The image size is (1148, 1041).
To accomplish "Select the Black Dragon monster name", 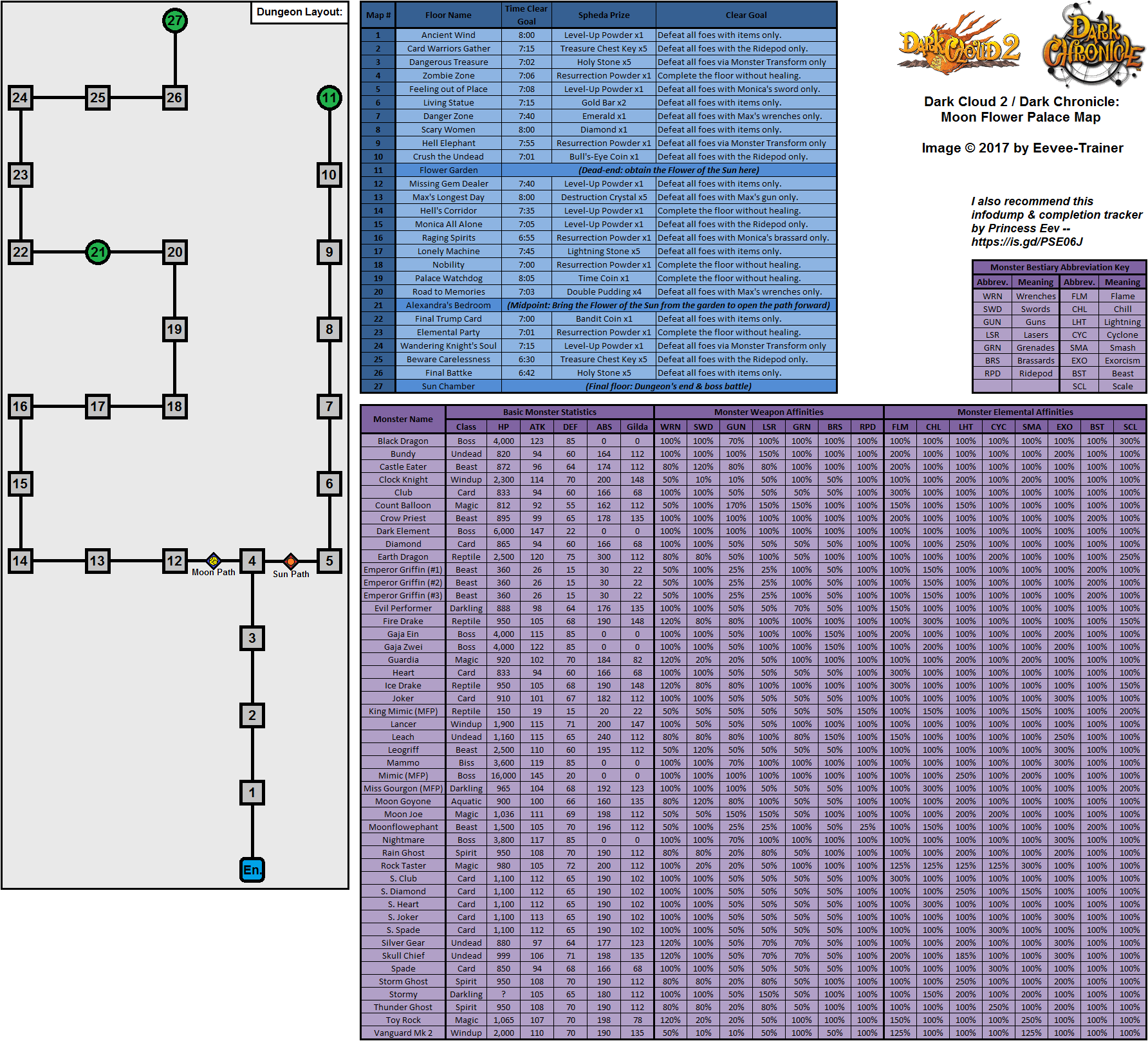I will coord(403,441).
